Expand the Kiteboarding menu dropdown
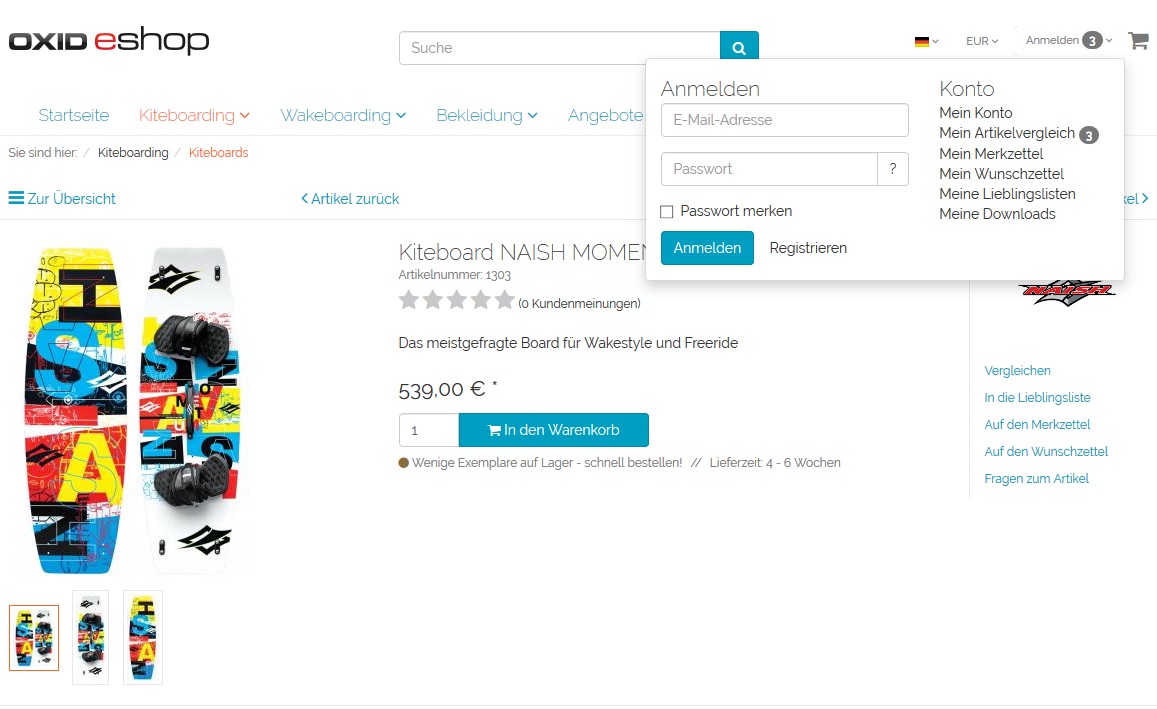 [194, 116]
